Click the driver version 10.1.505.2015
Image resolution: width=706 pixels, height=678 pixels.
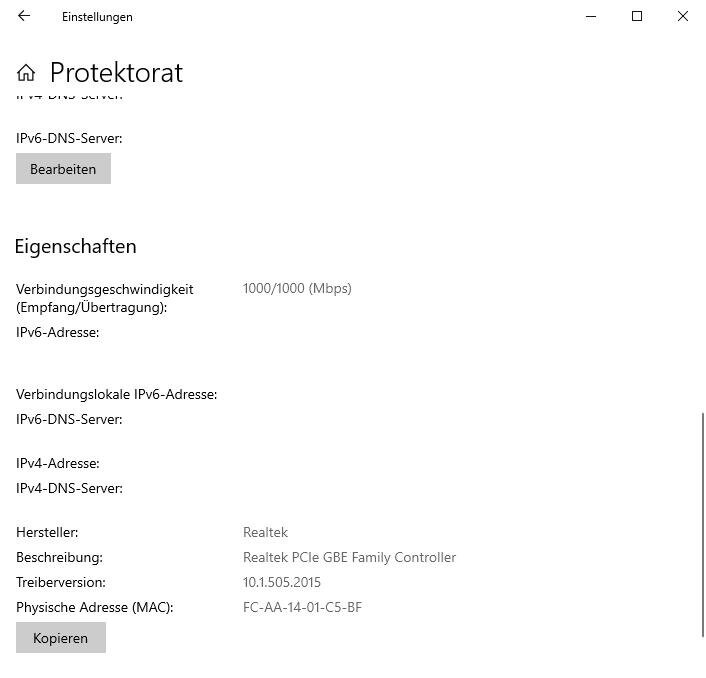[282, 582]
